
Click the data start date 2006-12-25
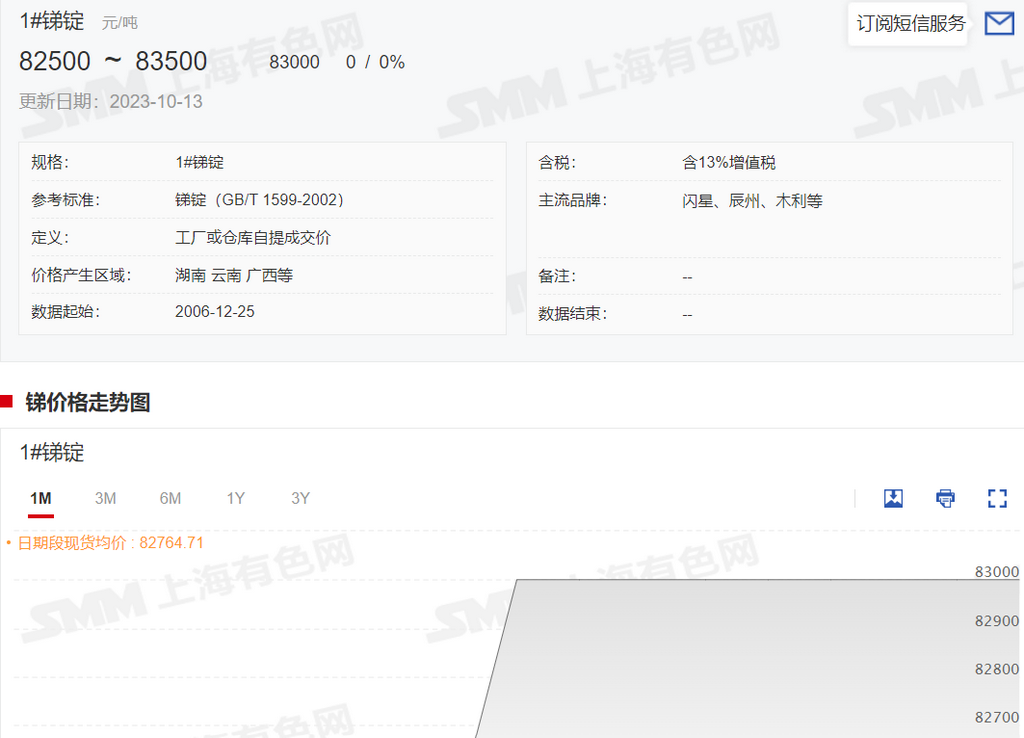(215, 312)
